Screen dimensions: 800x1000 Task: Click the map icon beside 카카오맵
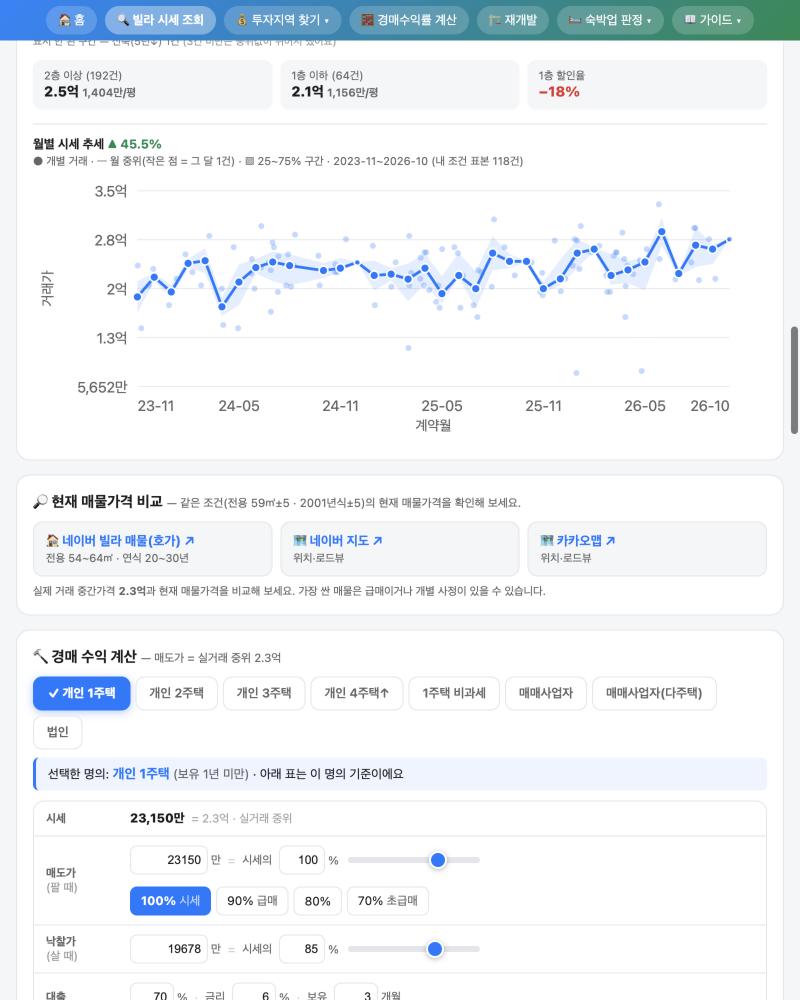547,540
